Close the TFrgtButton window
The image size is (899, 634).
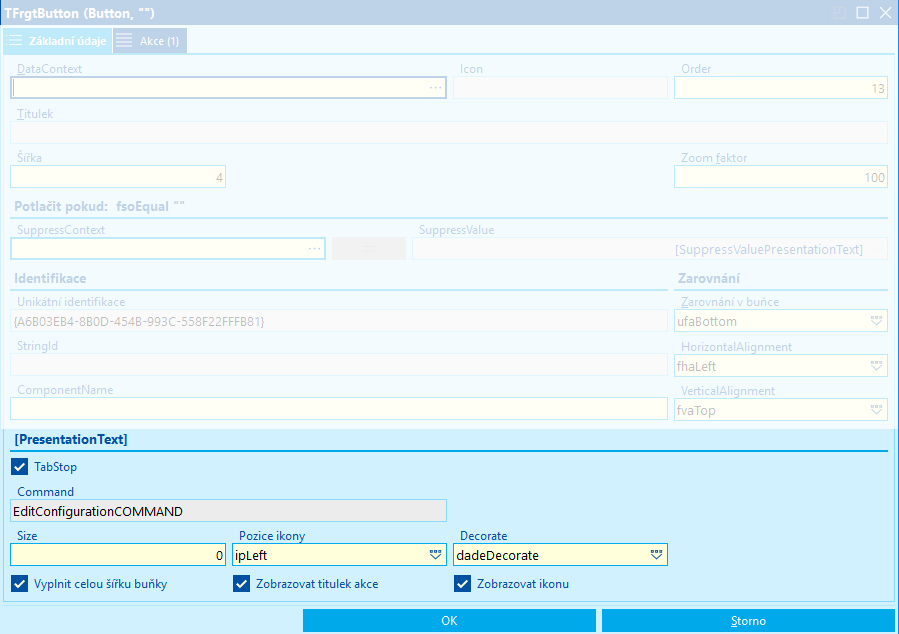[885, 13]
